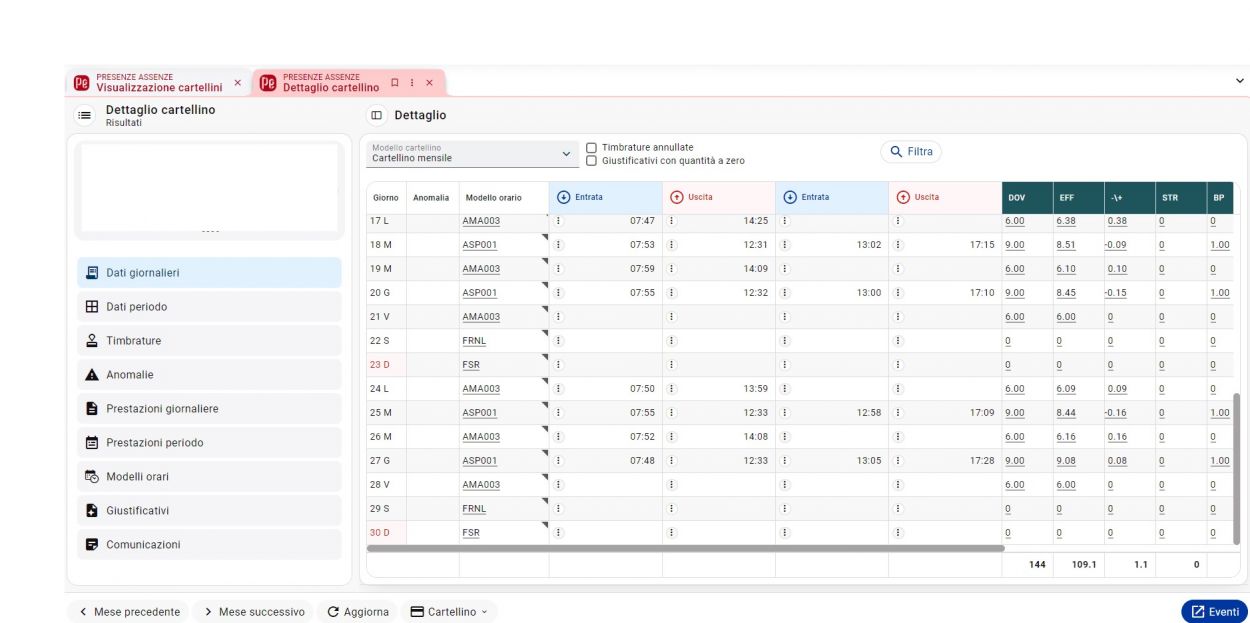Open Prestazioni periodo section
This screenshot has height=623, width=1250.
(x=209, y=443)
